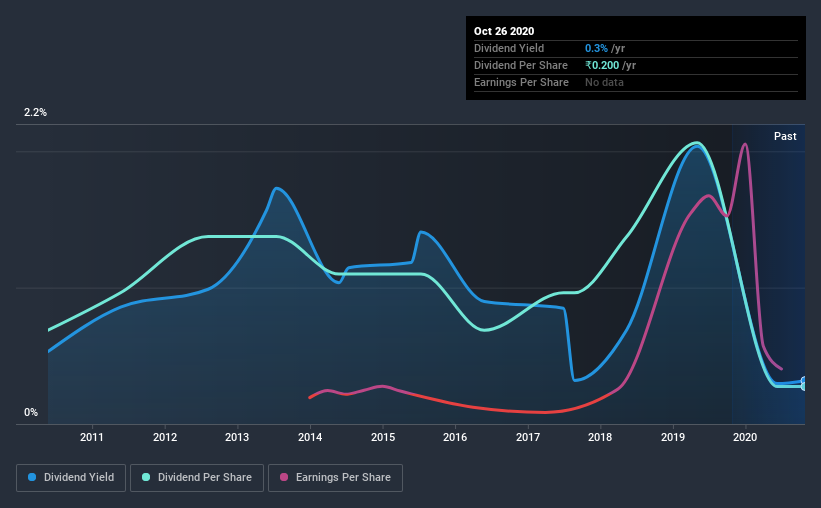Click the teal end-of-line data point marker
Viewport: 821px width, 508px height.
pyautogui.click(x=805, y=386)
